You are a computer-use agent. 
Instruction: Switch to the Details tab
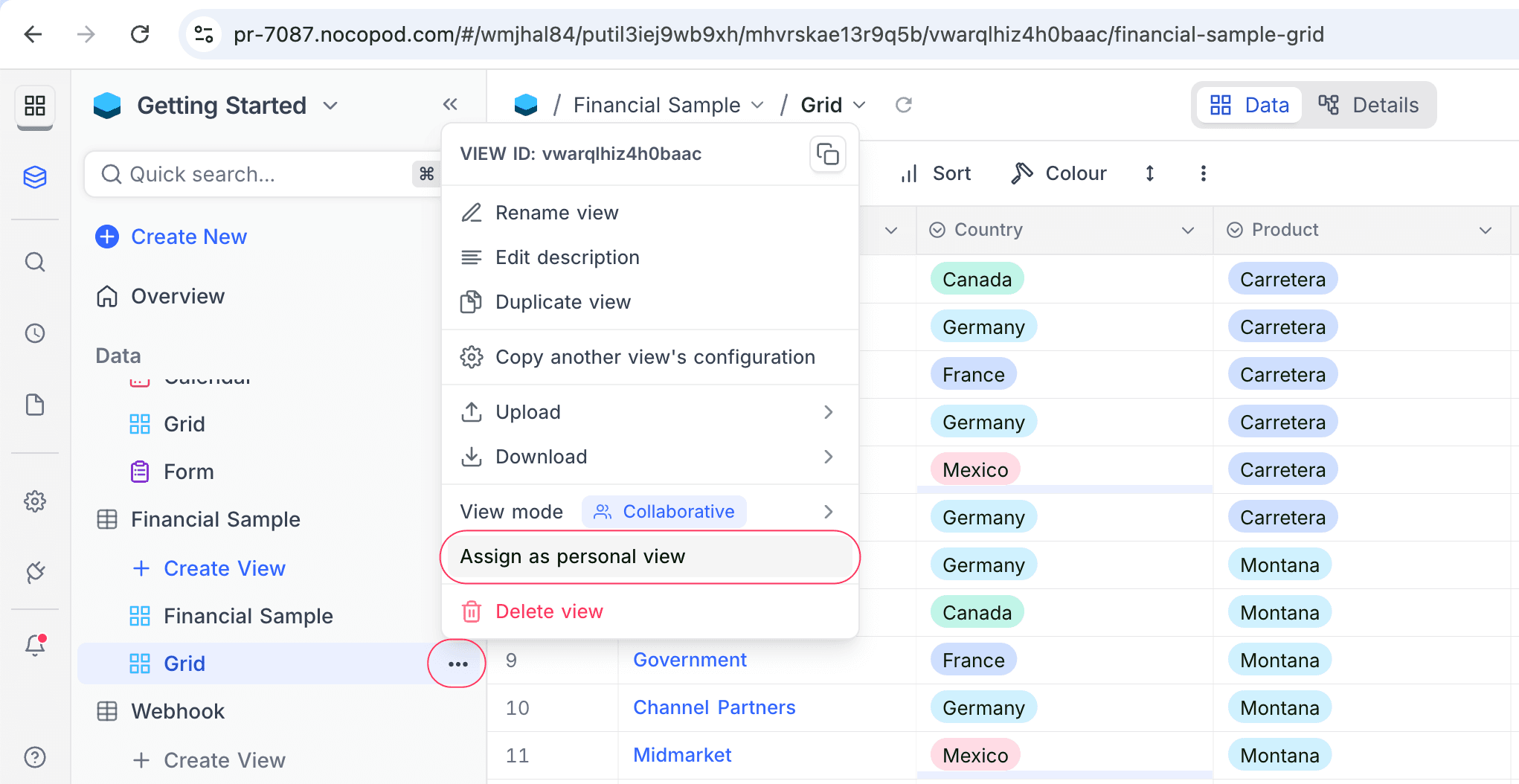(x=1369, y=105)
